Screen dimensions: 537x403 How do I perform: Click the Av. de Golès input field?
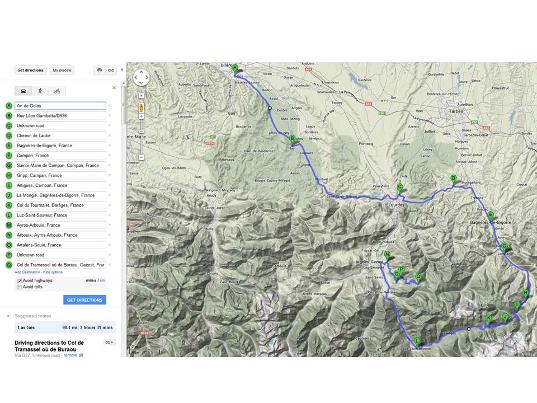[60, 106]
